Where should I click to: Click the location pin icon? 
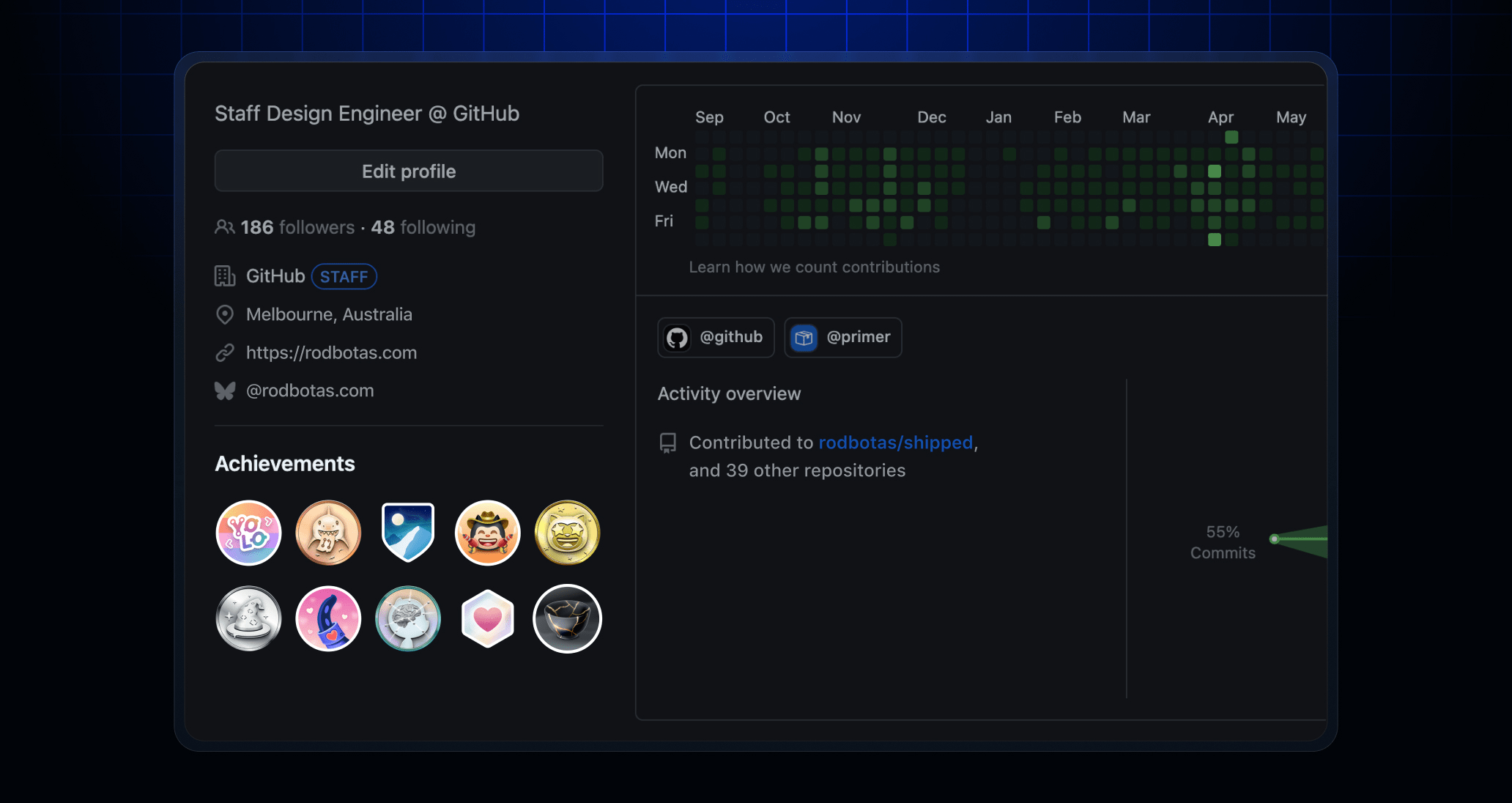[224, 314]
